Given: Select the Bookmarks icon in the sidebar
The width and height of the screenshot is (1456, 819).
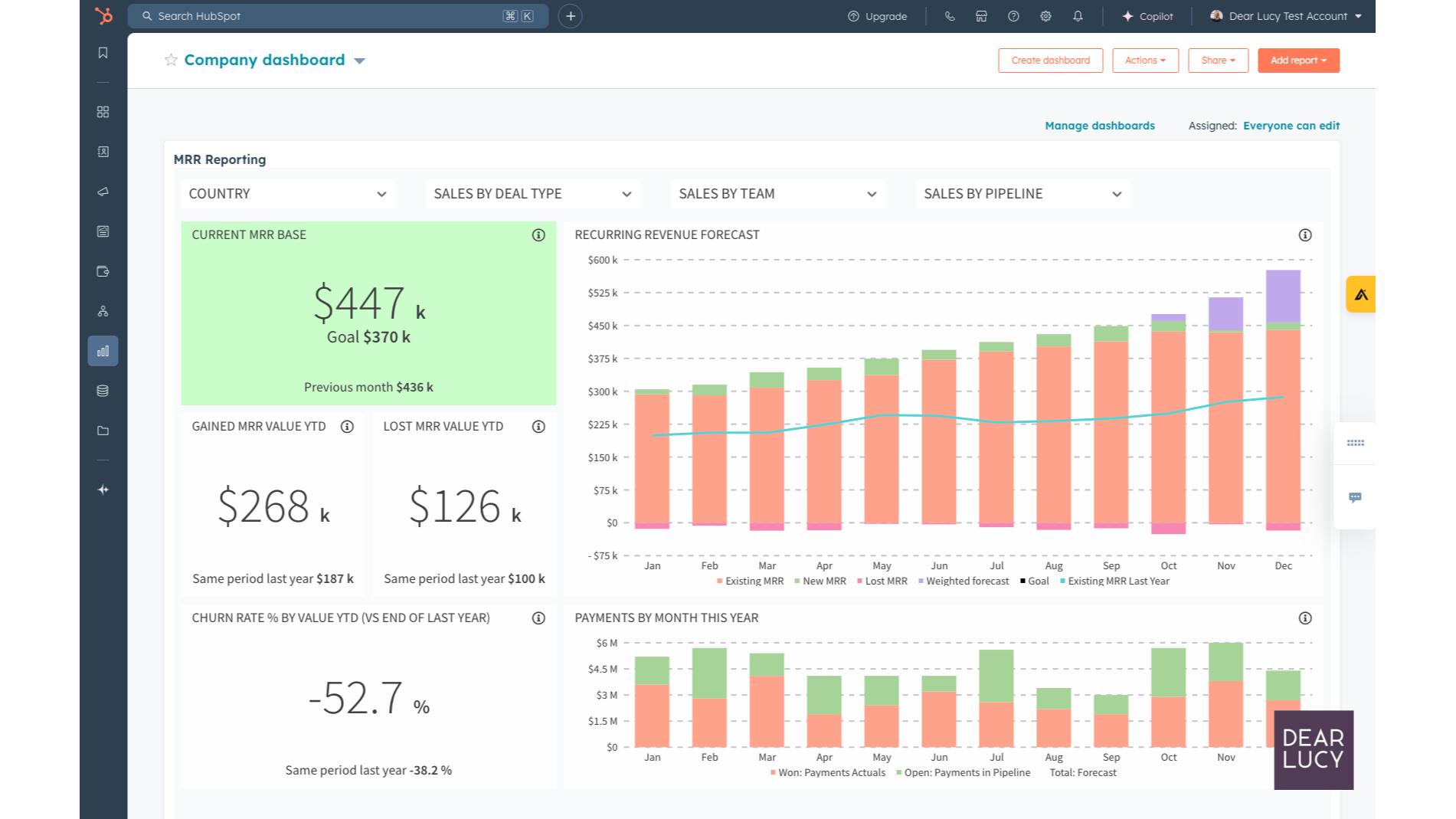Looking at the screenshot, I should (x=103, y=53).
